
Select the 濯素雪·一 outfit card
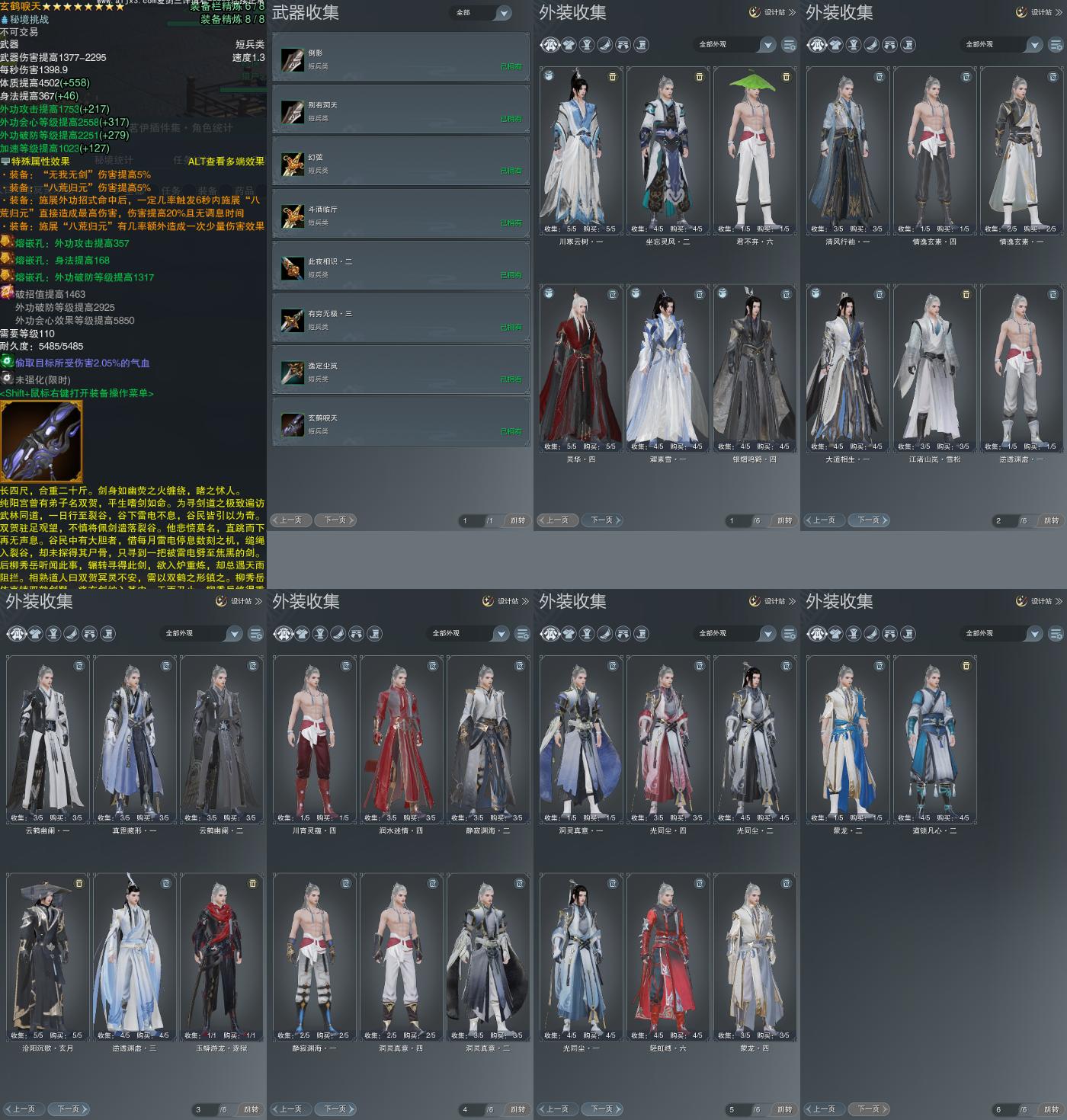click(x=668, y=369)
